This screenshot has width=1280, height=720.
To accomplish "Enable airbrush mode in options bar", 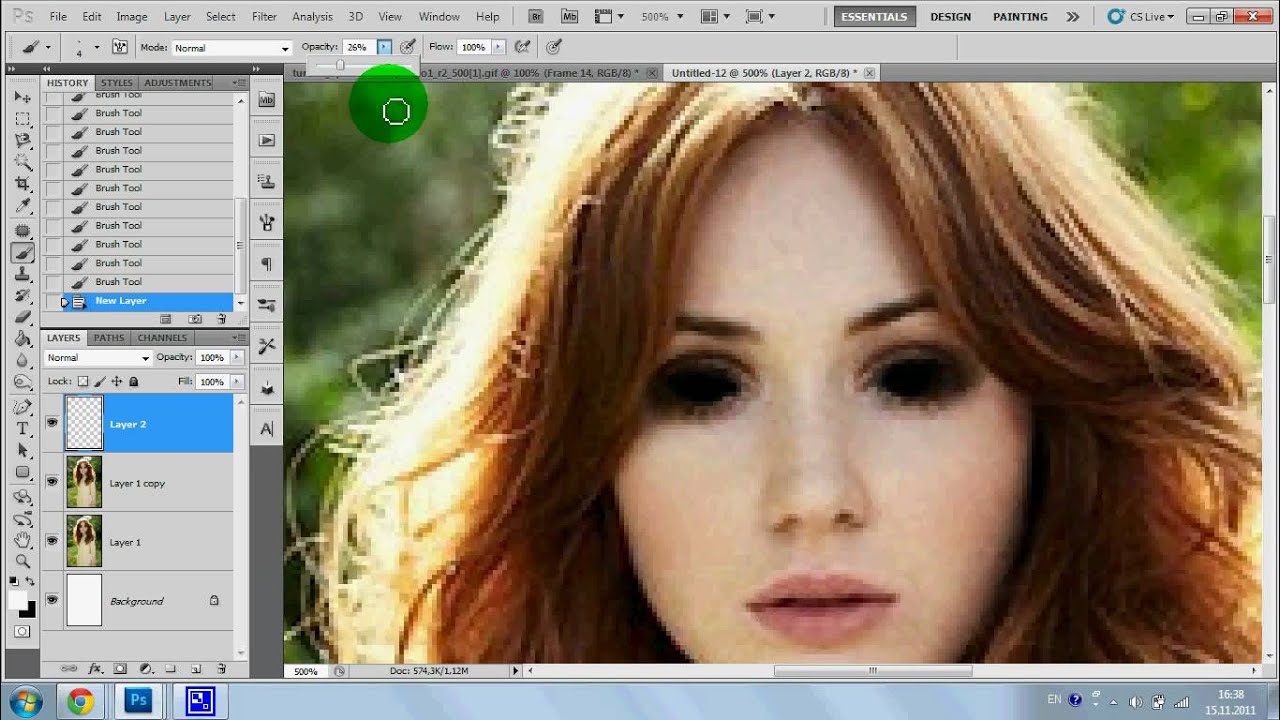I will click(522, 47).
